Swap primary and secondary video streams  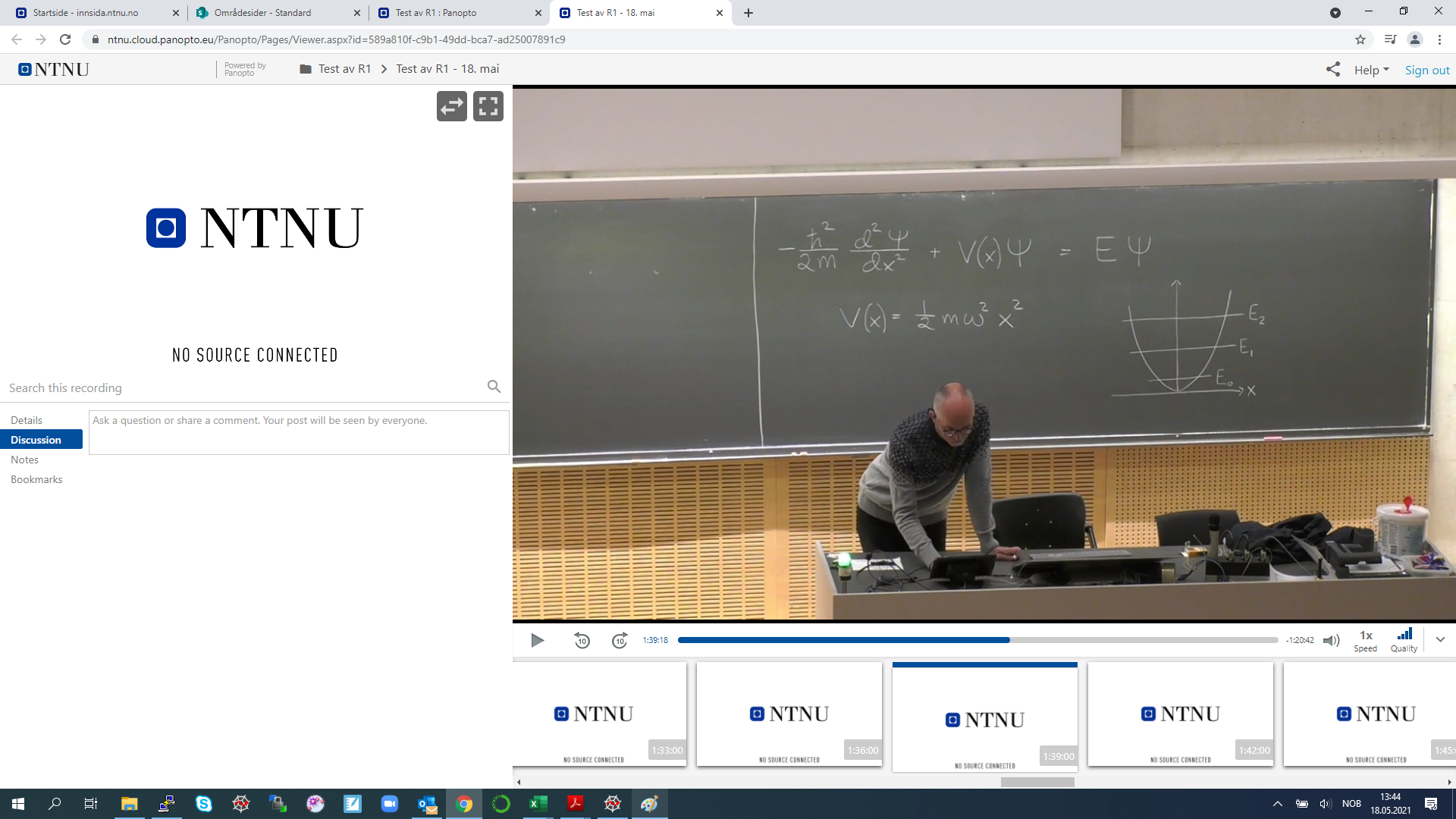[452, 106]
